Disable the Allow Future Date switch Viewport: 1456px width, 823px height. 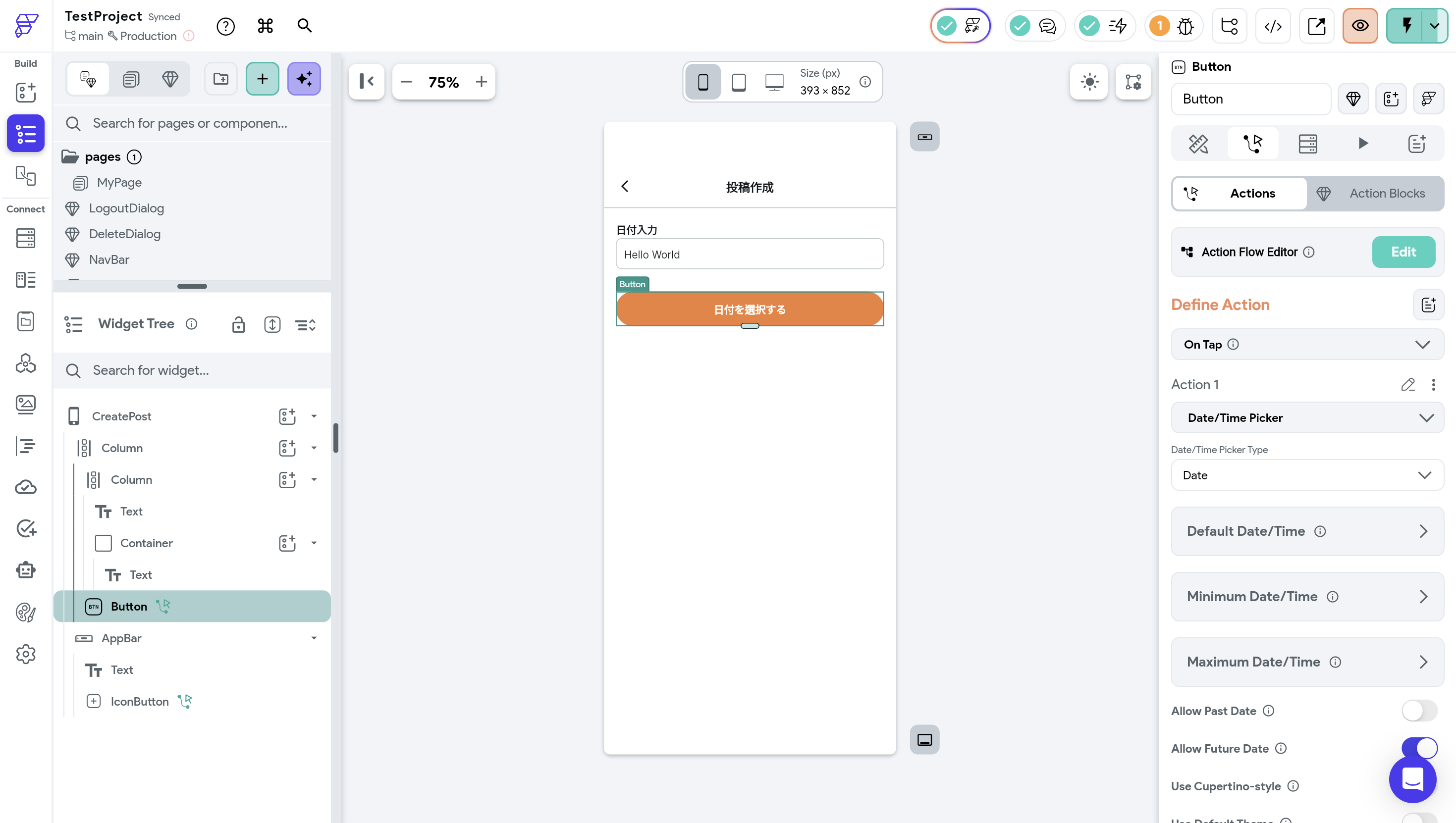click(x=1419, y=748)
